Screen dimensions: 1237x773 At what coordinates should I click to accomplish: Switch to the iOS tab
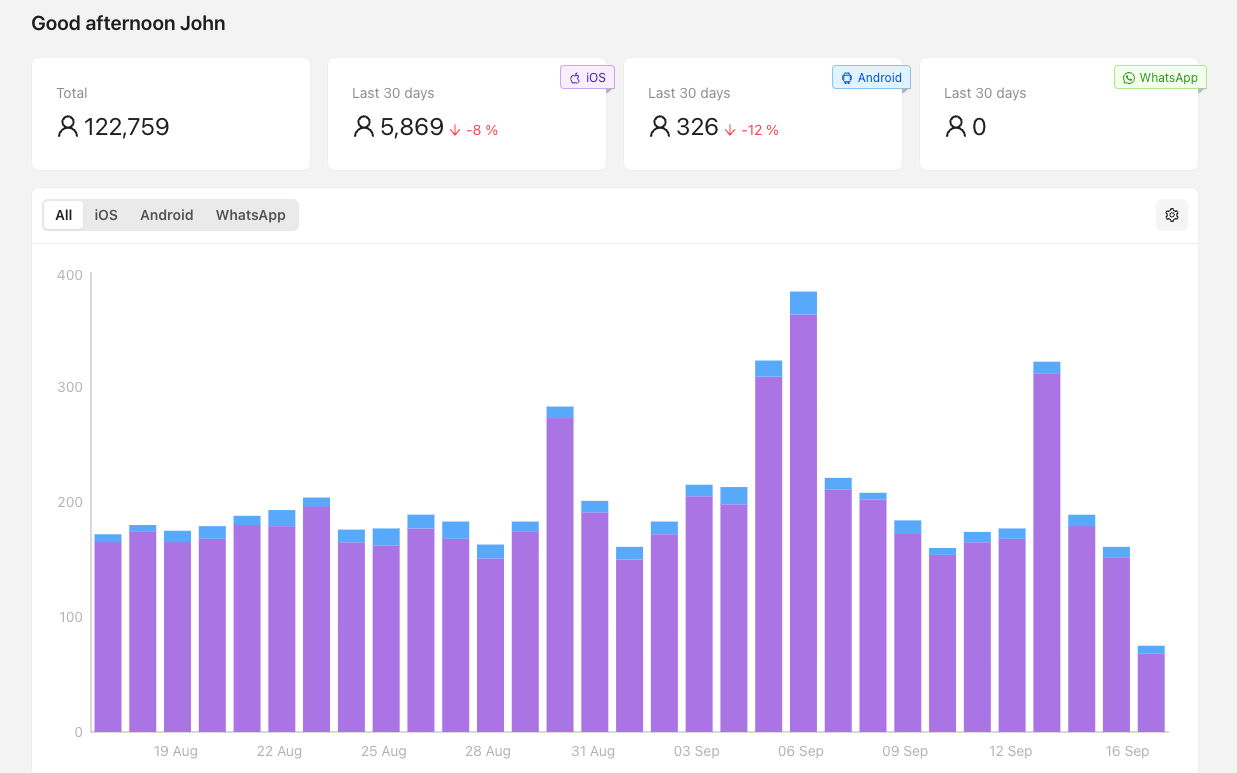(106, 215)
